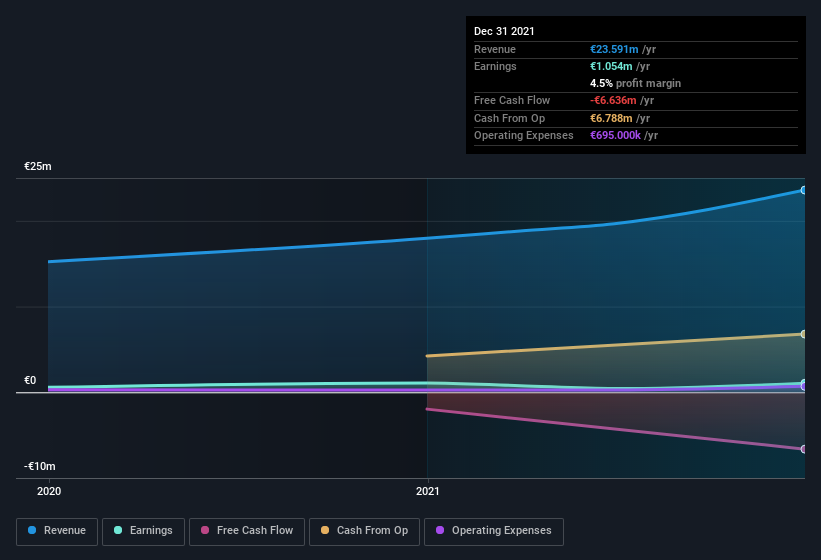Viewport: 821px width, 560px height.
Task: Click the 2020 x-axis label
Action: point(49,491)
